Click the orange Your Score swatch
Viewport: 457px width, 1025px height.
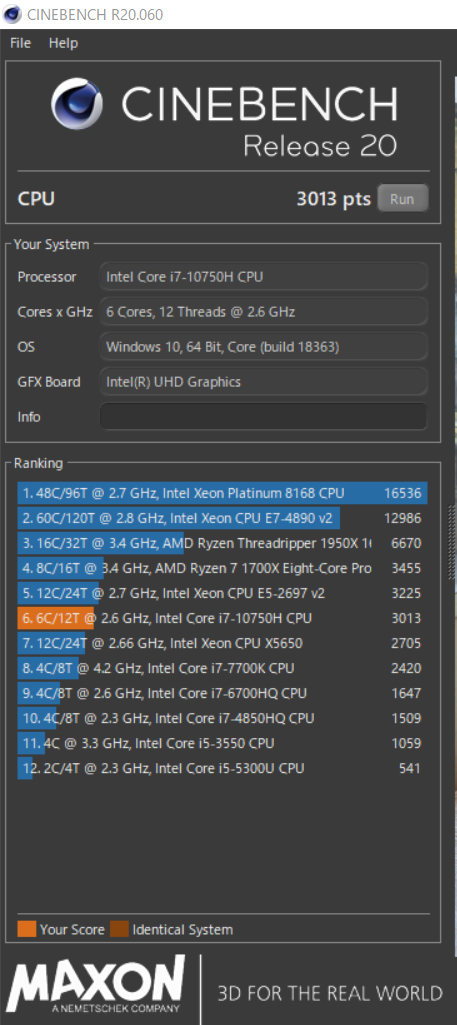pyautogui.click(x=26, y=929)
